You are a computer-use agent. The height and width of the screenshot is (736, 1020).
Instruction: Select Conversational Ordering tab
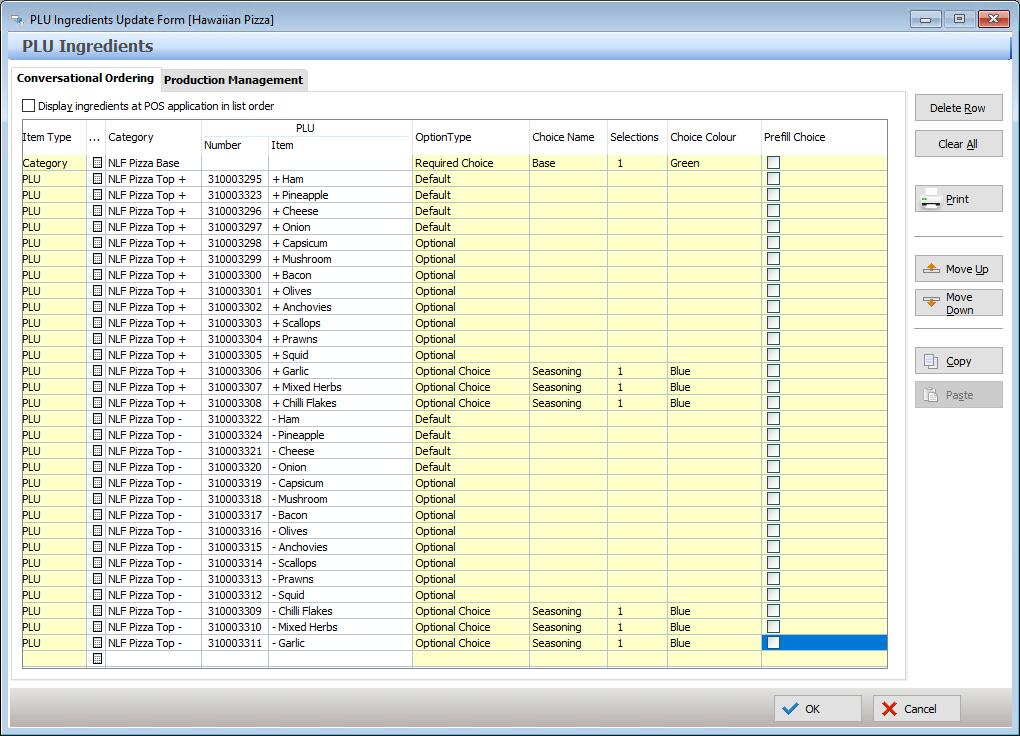(x=85, y=78)
